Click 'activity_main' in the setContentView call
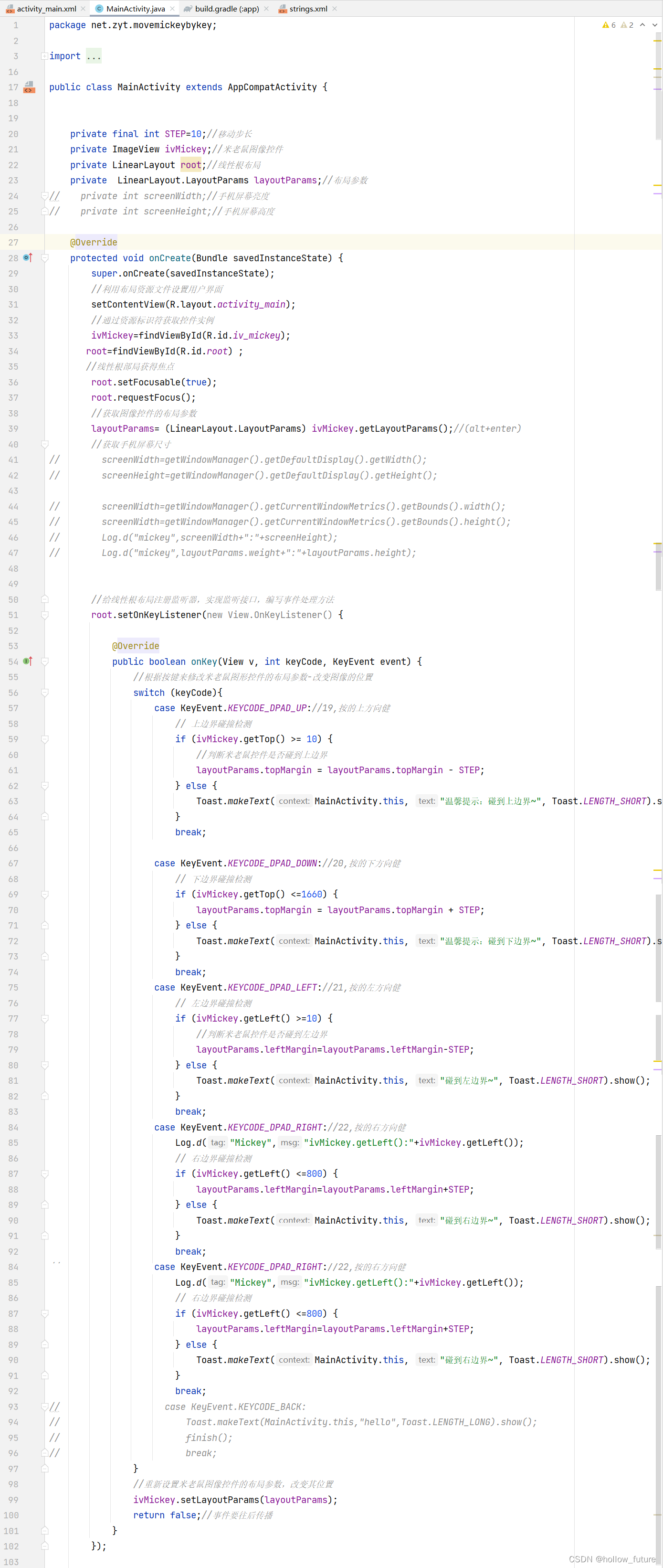Screen dimensions: 663x1568 point(251,304)
